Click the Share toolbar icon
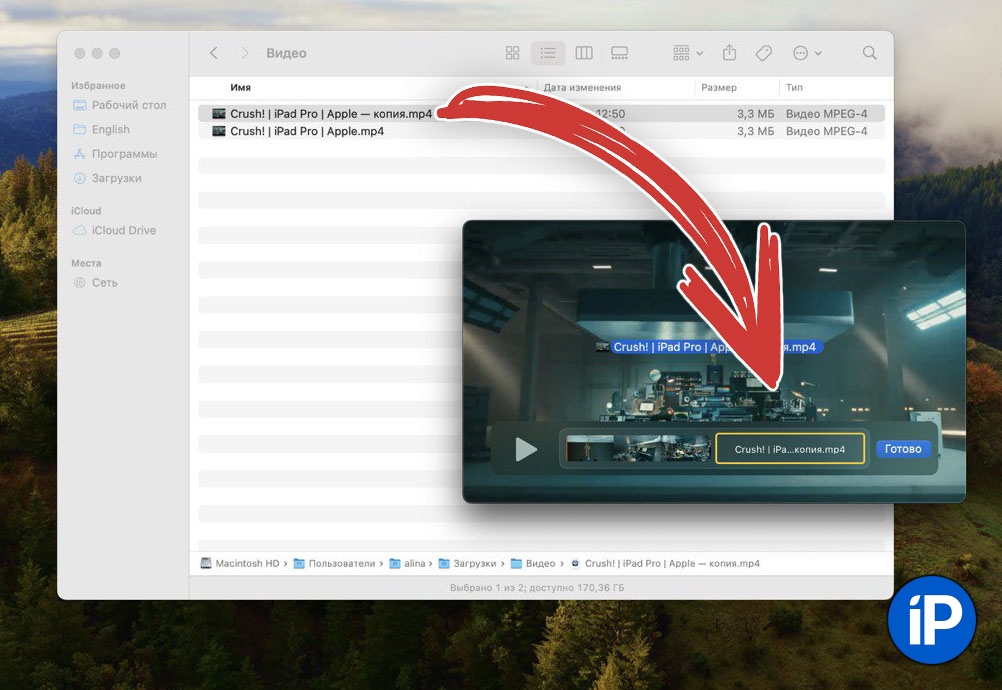 730,53
